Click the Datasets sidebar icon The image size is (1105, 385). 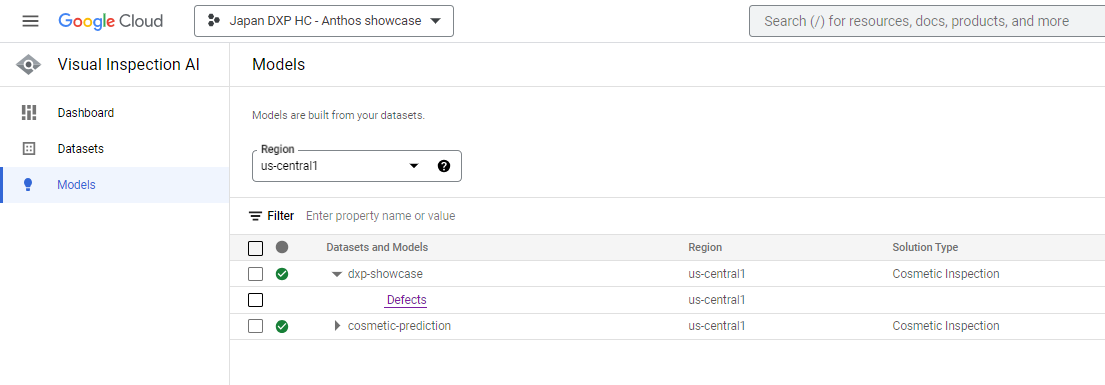29,149
